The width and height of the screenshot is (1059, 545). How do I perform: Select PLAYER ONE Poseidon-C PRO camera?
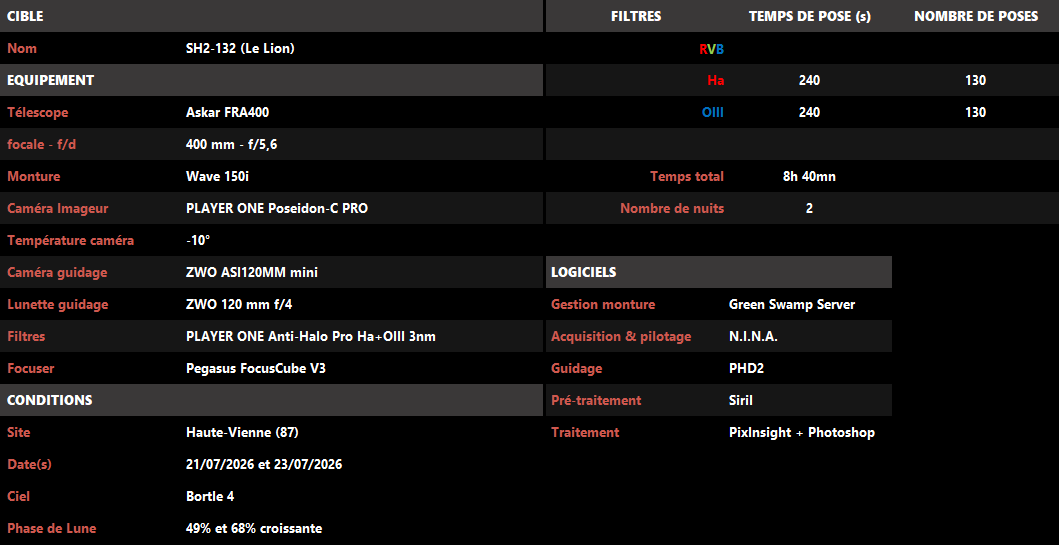(x=277, y=209)
